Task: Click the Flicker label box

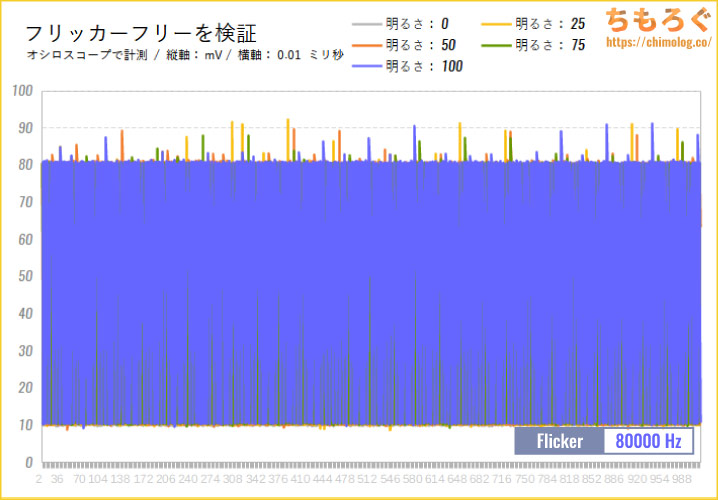Action: (560, 441)
